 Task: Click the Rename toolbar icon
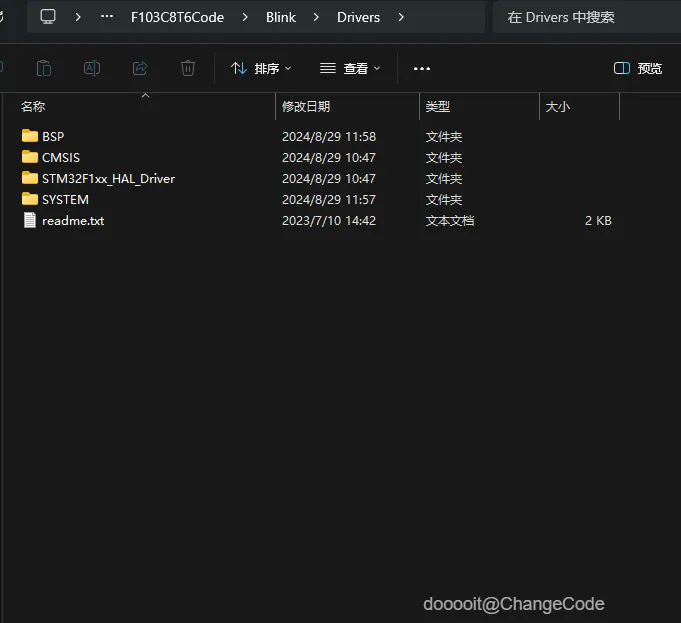(x=92, y=68)
